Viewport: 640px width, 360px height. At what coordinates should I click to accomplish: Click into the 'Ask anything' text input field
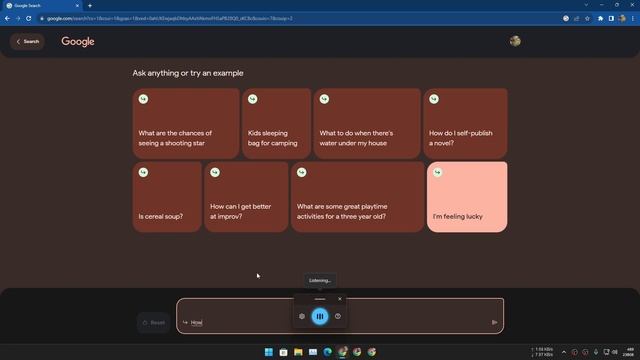coord(340,316)
